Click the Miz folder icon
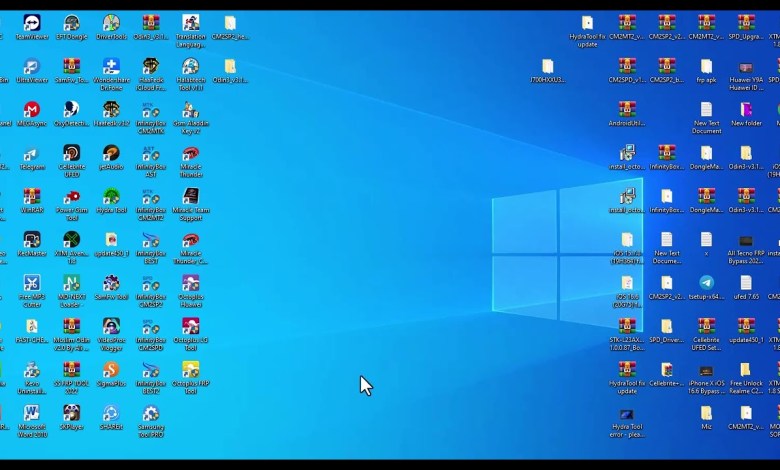780x470 pixels. tap(706, 413)
